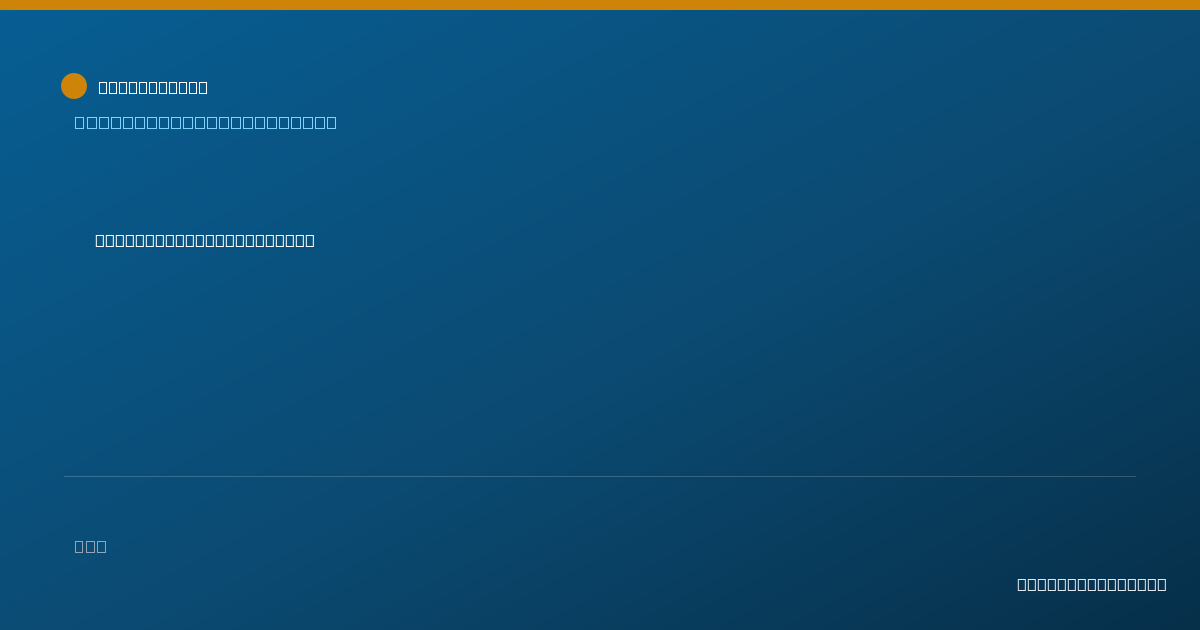This screenshot has height=630, width=1200.
Task: Click first box of the gray label
Action: (x=79, y=546)
